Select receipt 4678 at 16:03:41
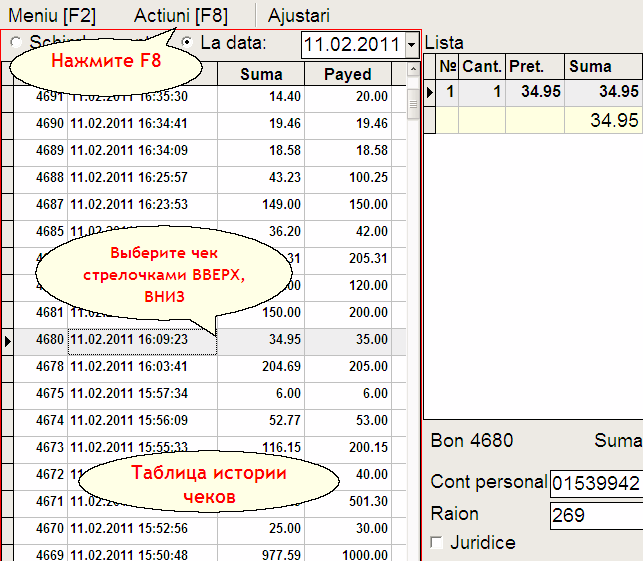Screen dimensions: 643x561 click(x=203, y=367)
